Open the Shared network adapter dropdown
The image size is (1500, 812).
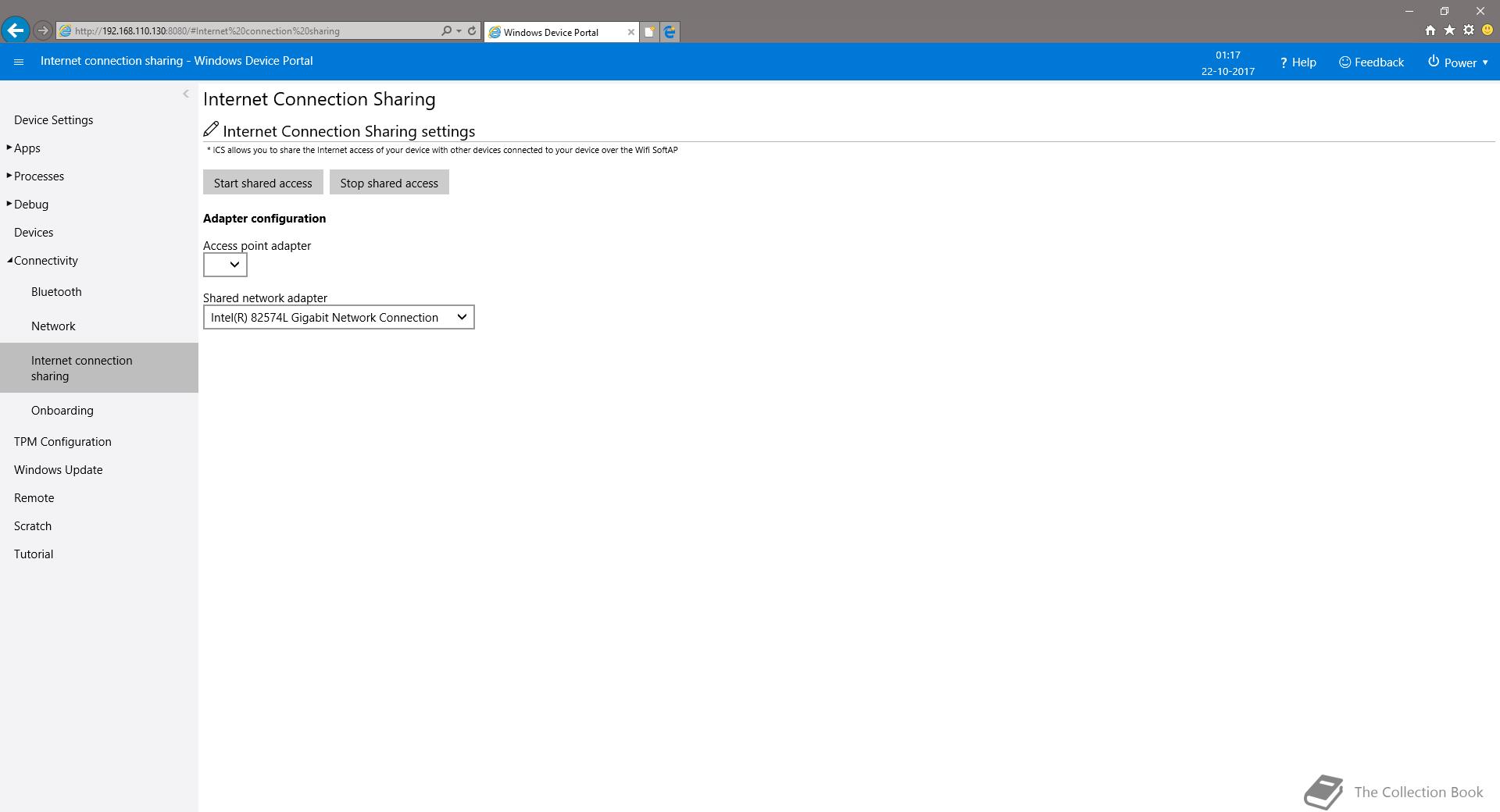[339, 317]
